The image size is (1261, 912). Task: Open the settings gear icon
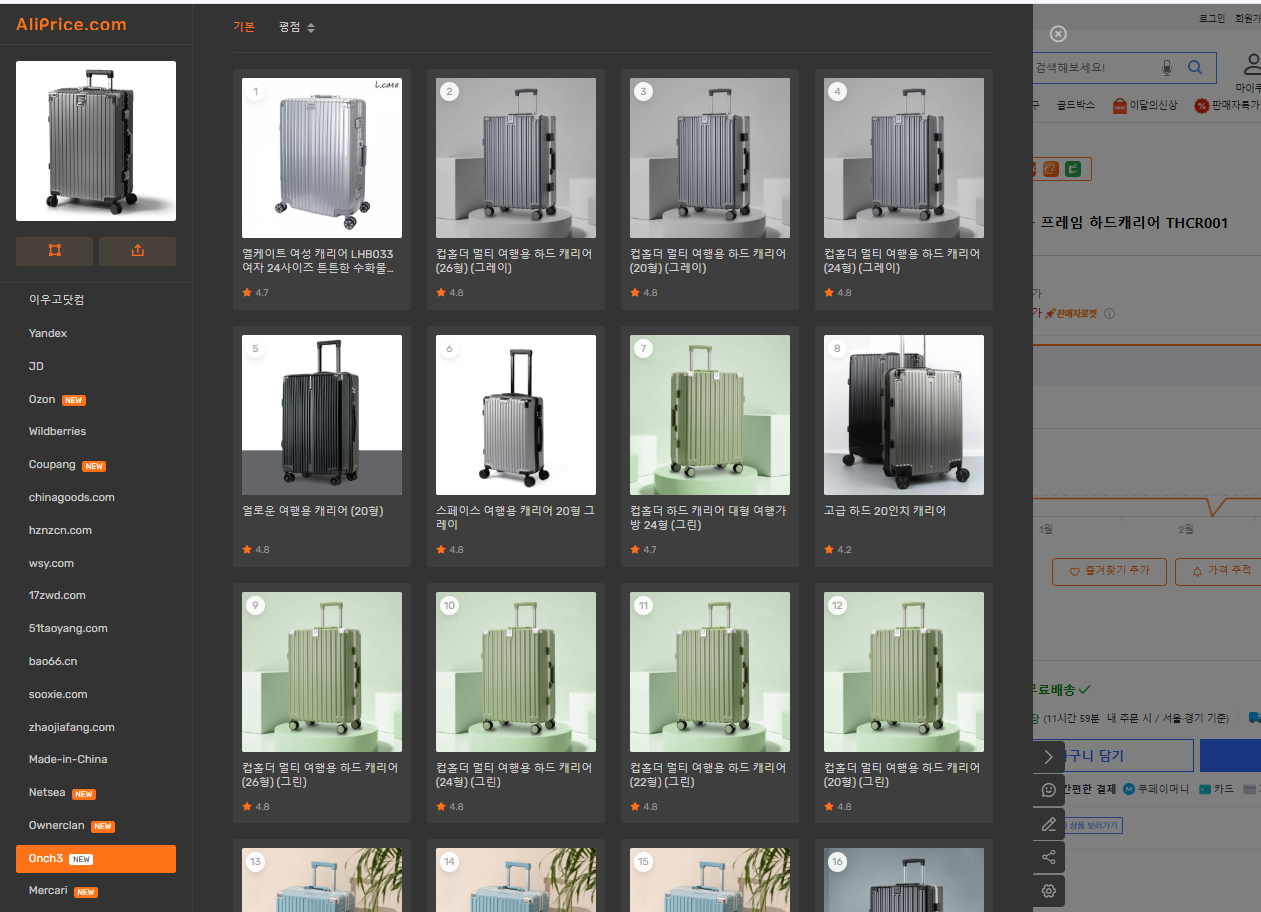1048,890
